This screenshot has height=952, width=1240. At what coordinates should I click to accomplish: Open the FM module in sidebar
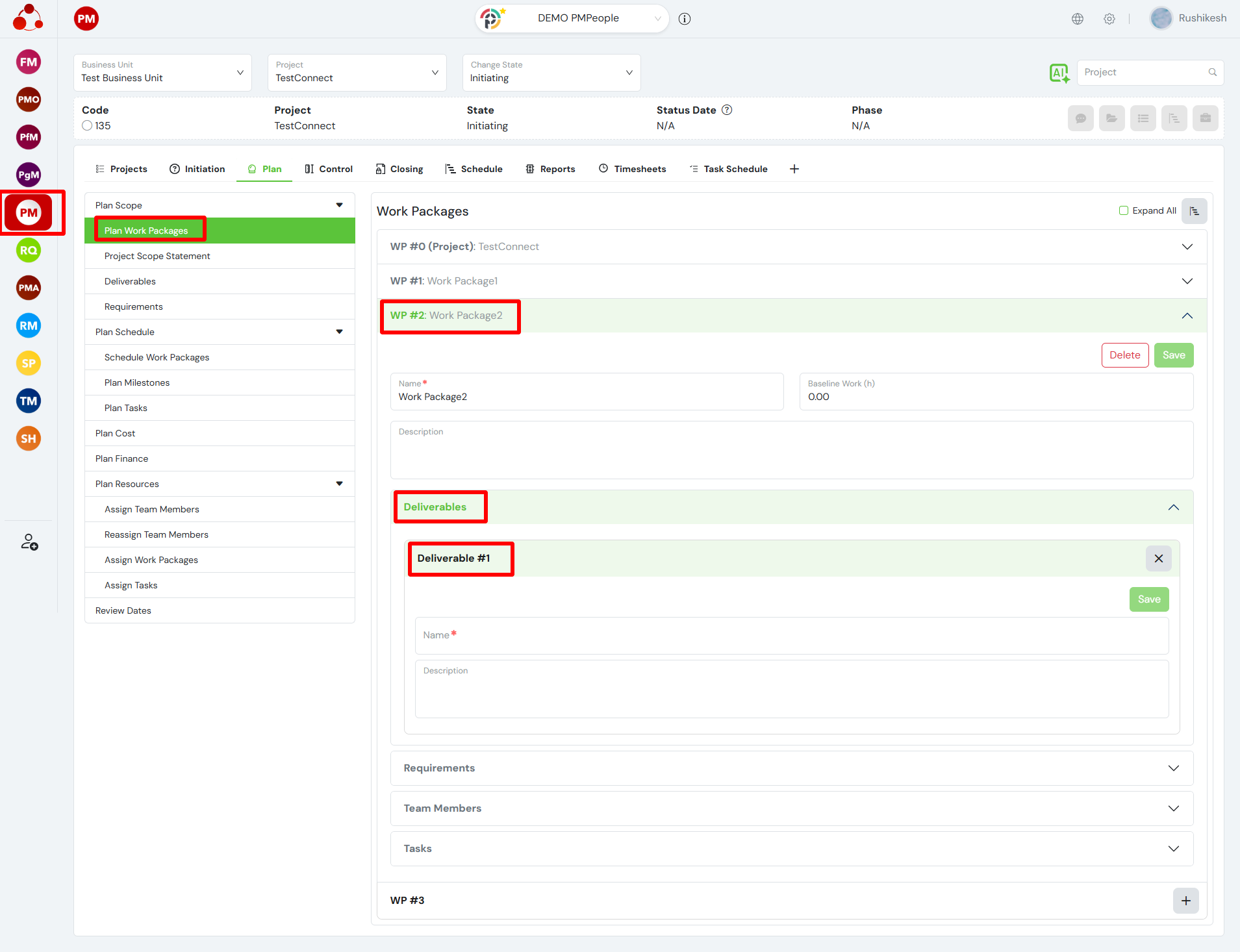pos(29,62)
